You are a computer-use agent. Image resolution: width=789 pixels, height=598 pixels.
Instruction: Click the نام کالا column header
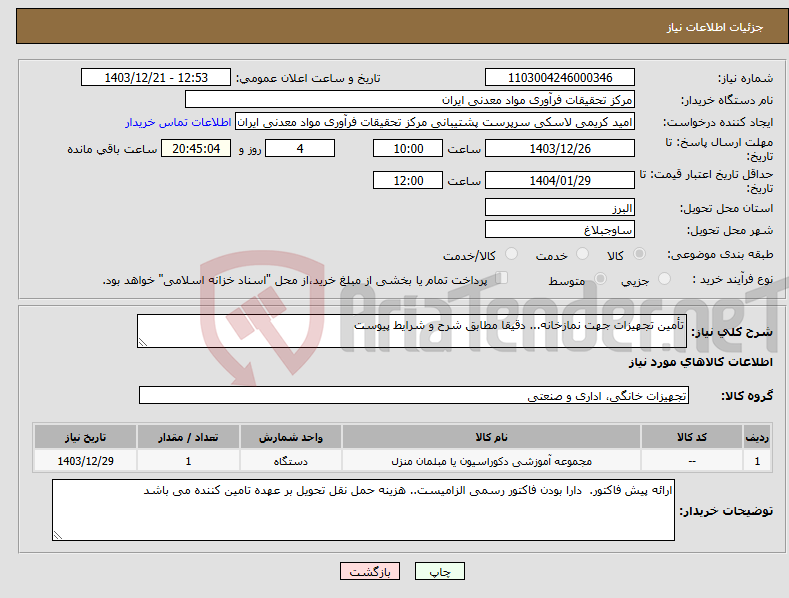[491, 437]
